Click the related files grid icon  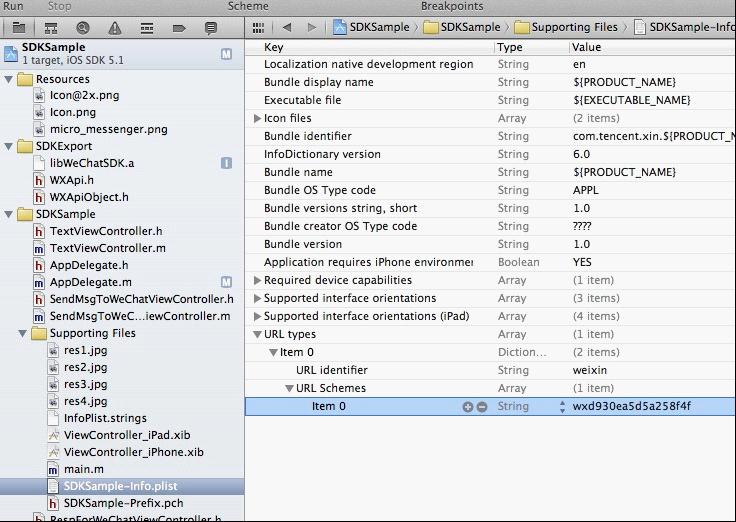tap(259, 27)
